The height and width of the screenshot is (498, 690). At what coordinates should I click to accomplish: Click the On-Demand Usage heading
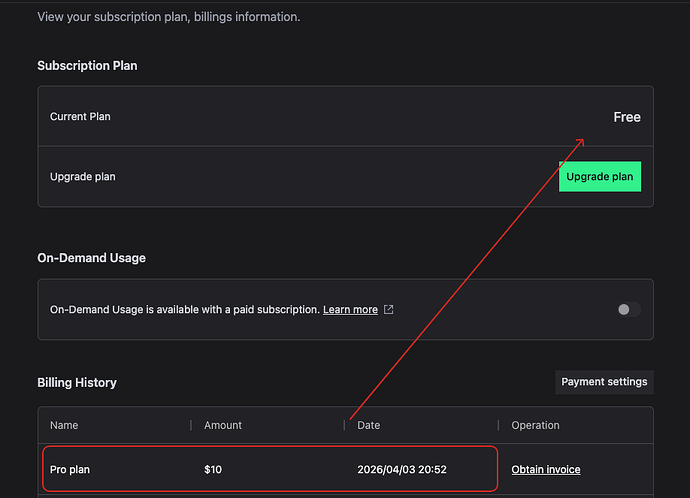(92, 258)
